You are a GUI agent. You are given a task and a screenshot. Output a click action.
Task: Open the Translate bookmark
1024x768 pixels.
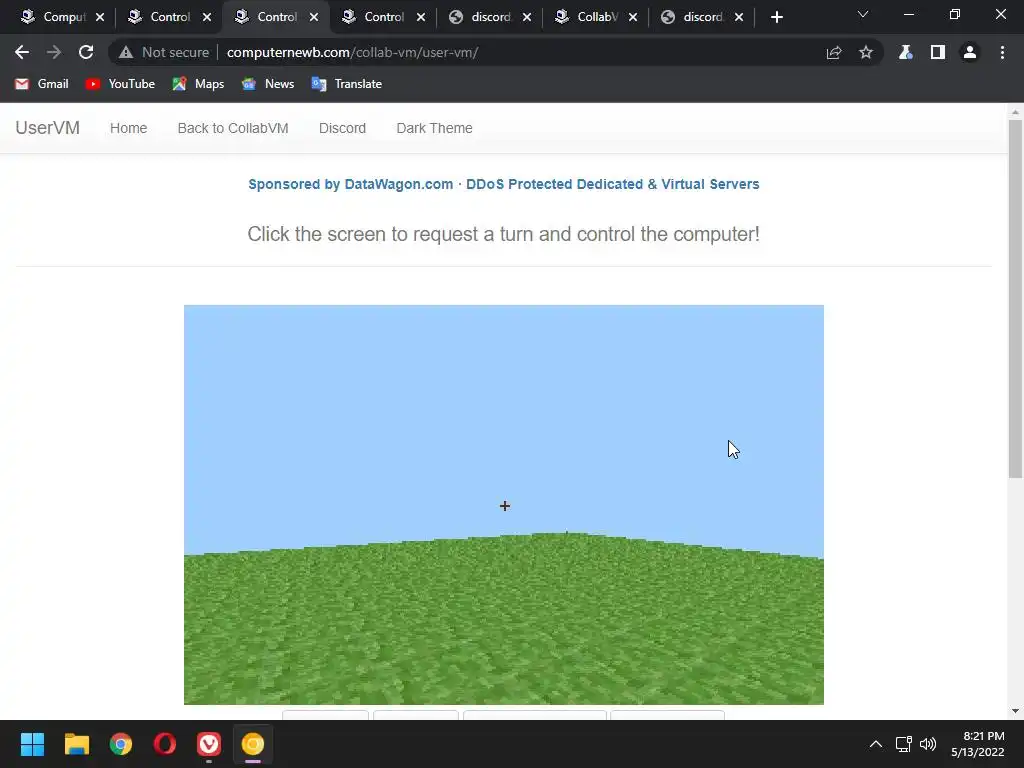click(x=347, y=84)
